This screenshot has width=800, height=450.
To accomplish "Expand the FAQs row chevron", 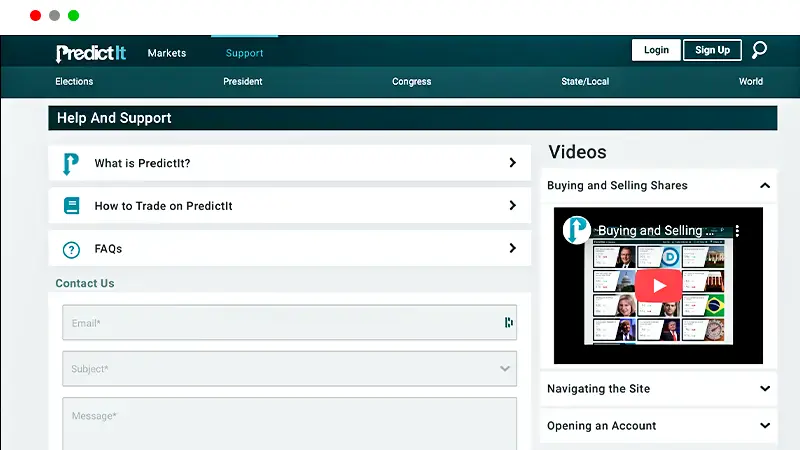I will (x=513, y=248).
